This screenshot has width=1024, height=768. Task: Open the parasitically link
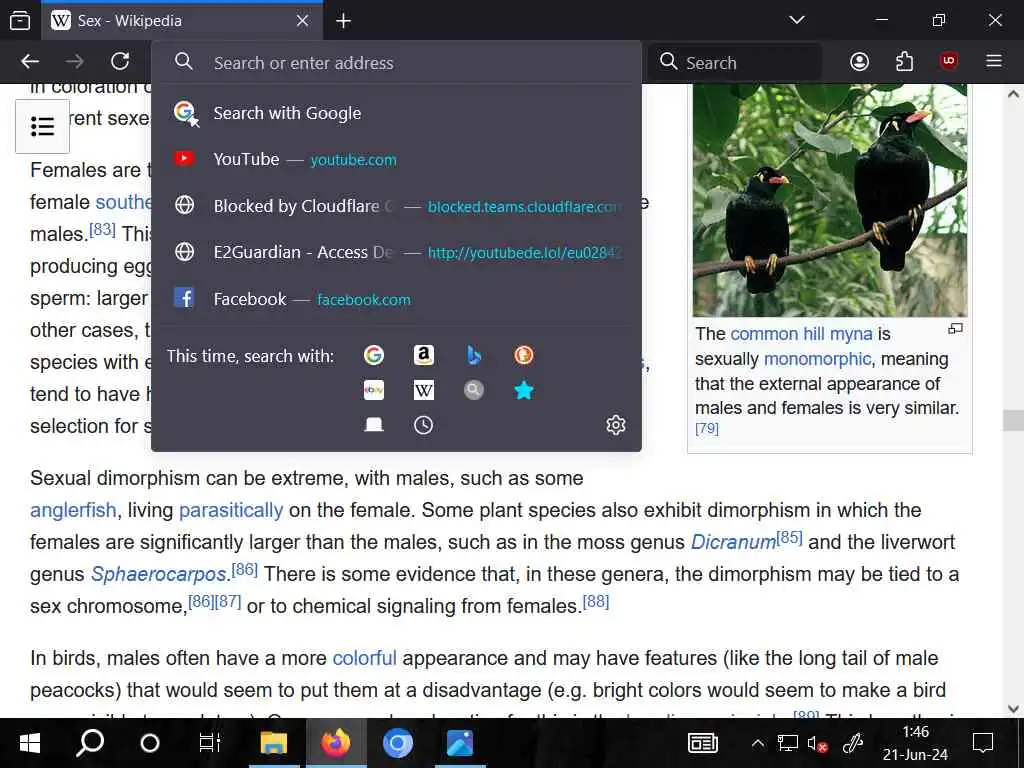click(231, 510)
